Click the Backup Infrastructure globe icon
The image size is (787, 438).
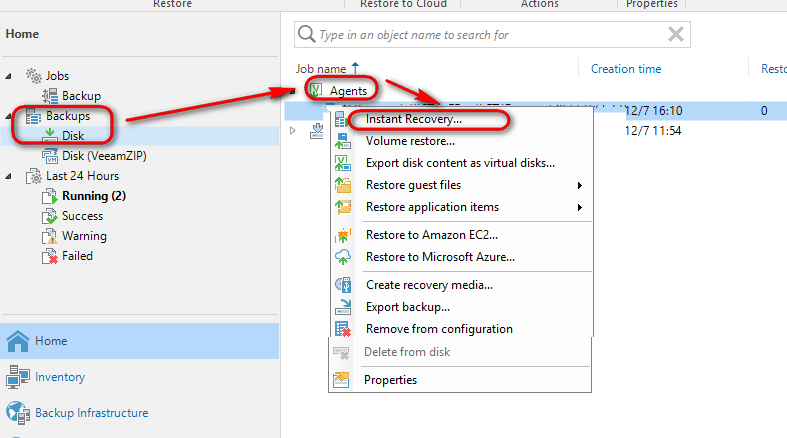coord(18,413)
